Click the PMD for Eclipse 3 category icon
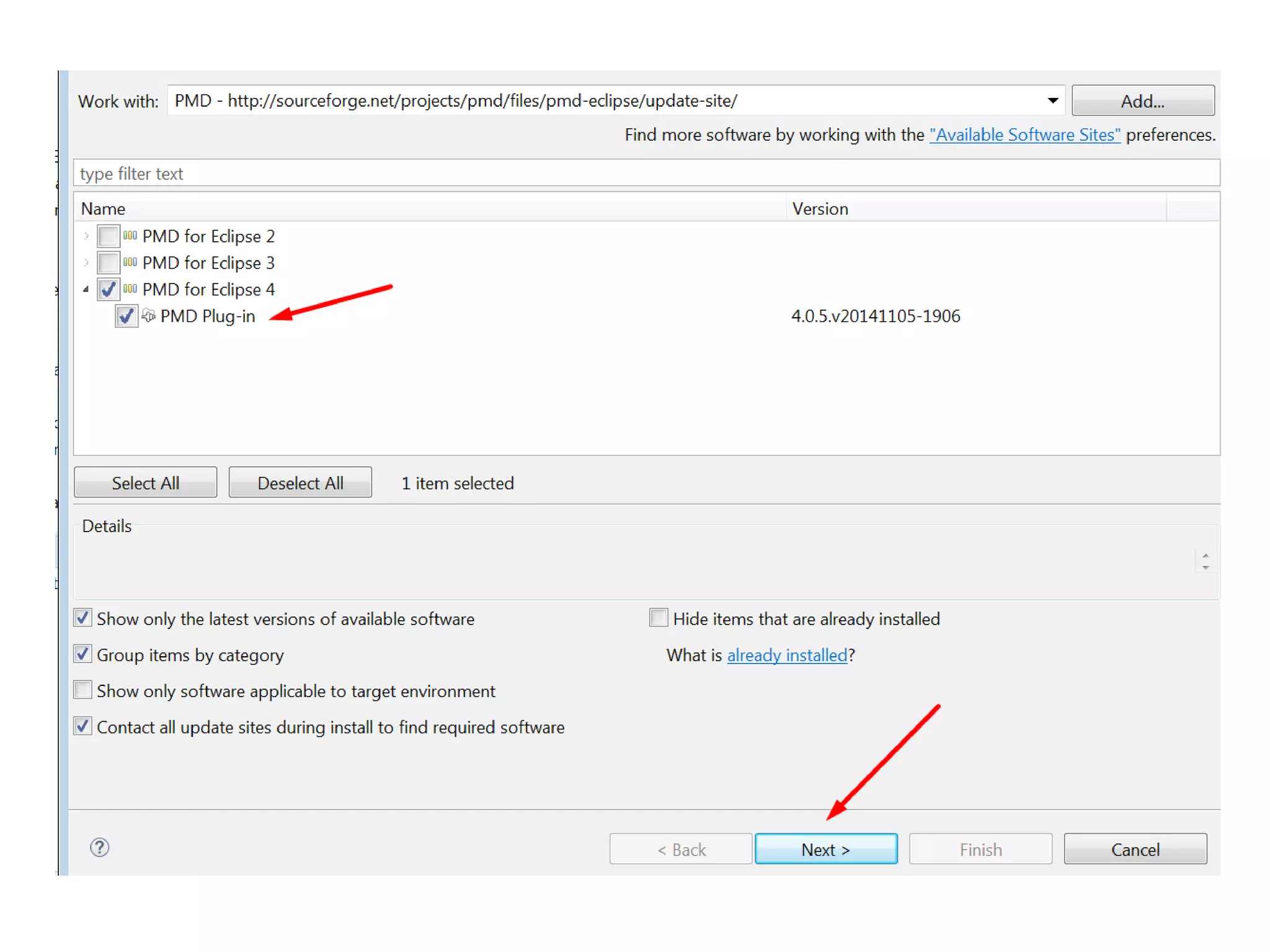Screen dimensions: 1270x952 [130, 262]
